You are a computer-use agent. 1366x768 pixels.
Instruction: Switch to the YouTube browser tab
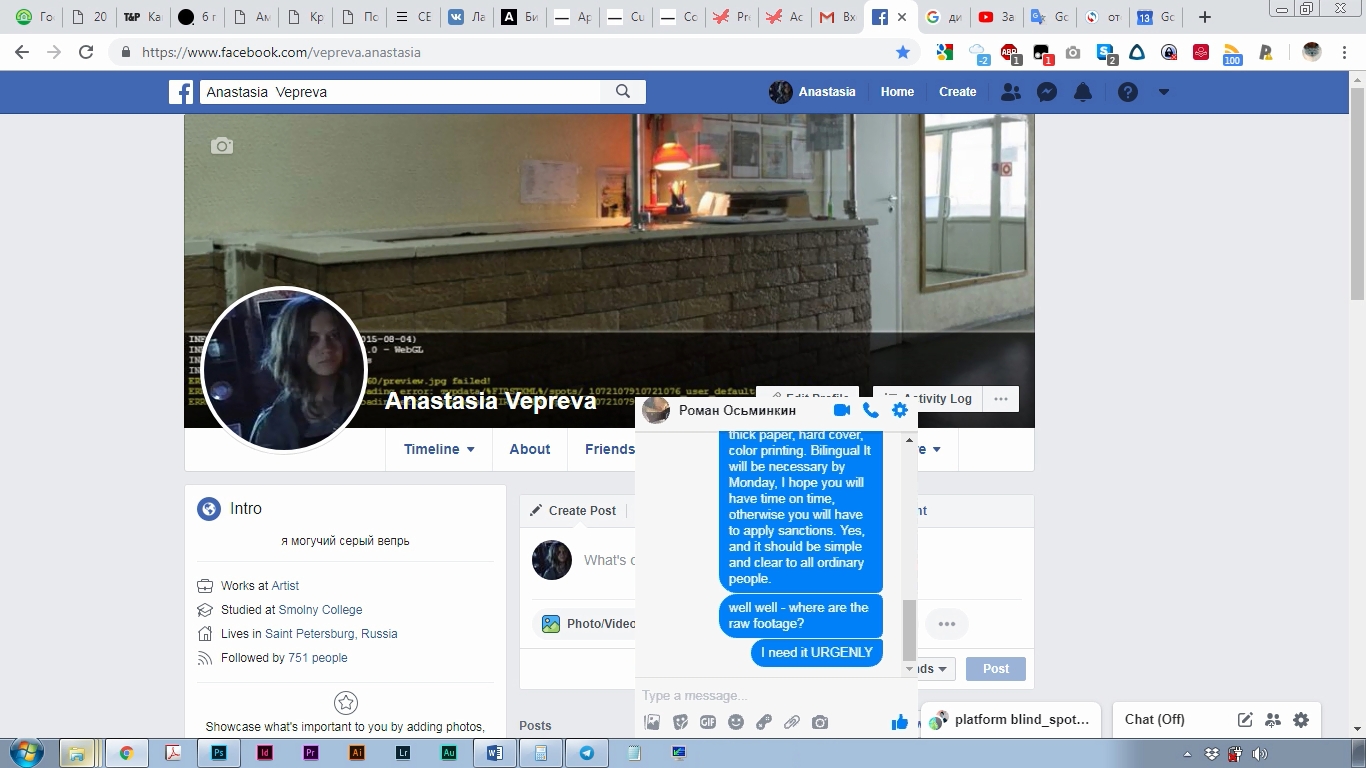(997, 17)
